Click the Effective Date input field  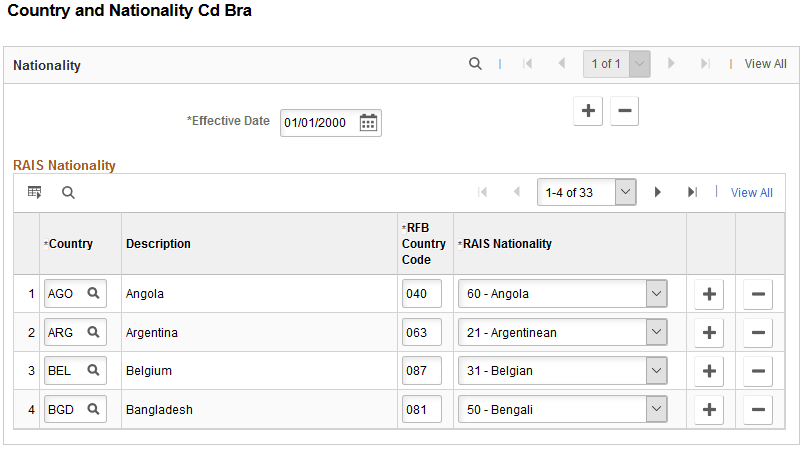[317, 123]
